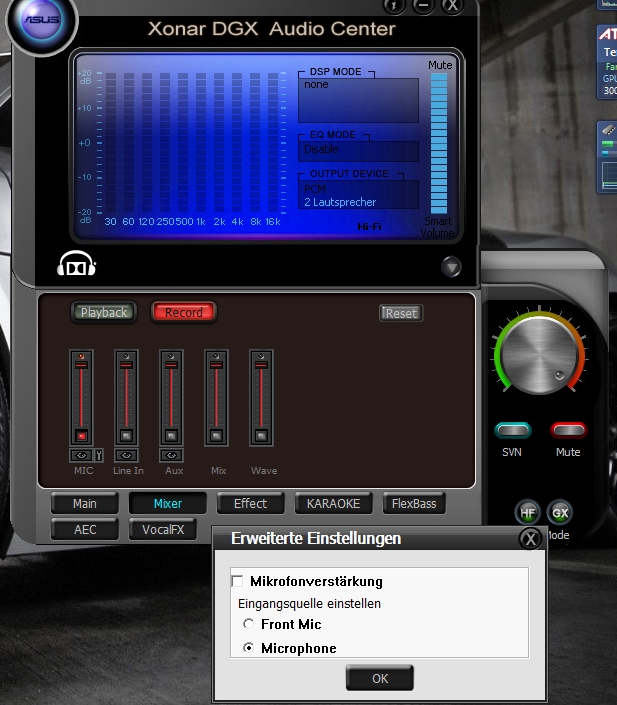Viewport: 617px width, 705px height.
Task: Click the master volume knob
Action: (x=539, y=354)
